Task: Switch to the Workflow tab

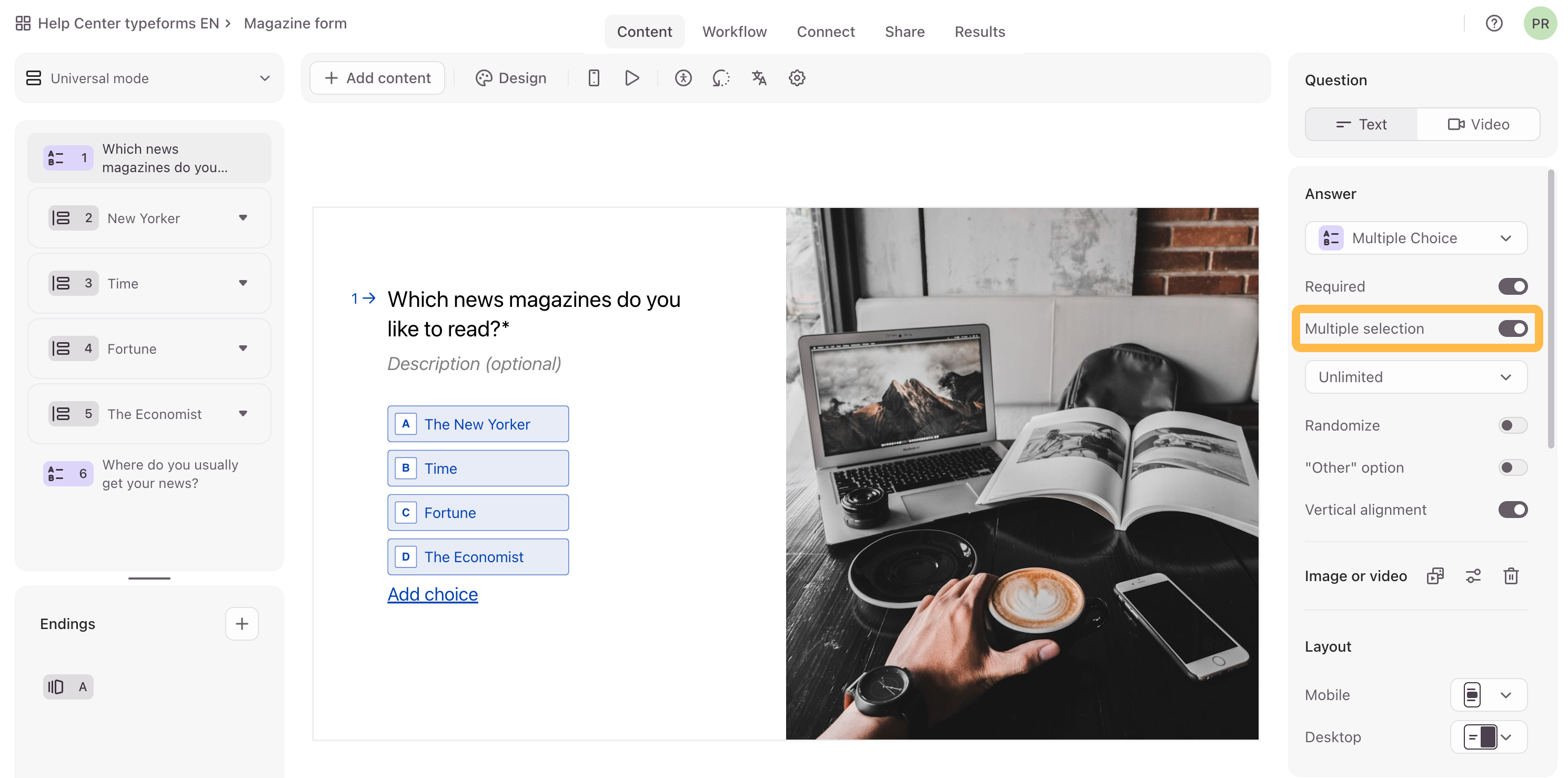Action: pyautogui.click(x=734, y=32)
